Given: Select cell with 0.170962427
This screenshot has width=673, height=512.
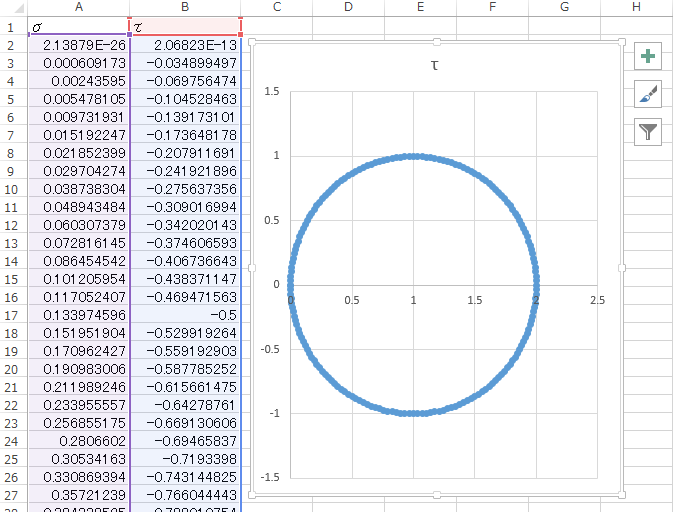Looking at the screenshot, I should click(79, 351).
